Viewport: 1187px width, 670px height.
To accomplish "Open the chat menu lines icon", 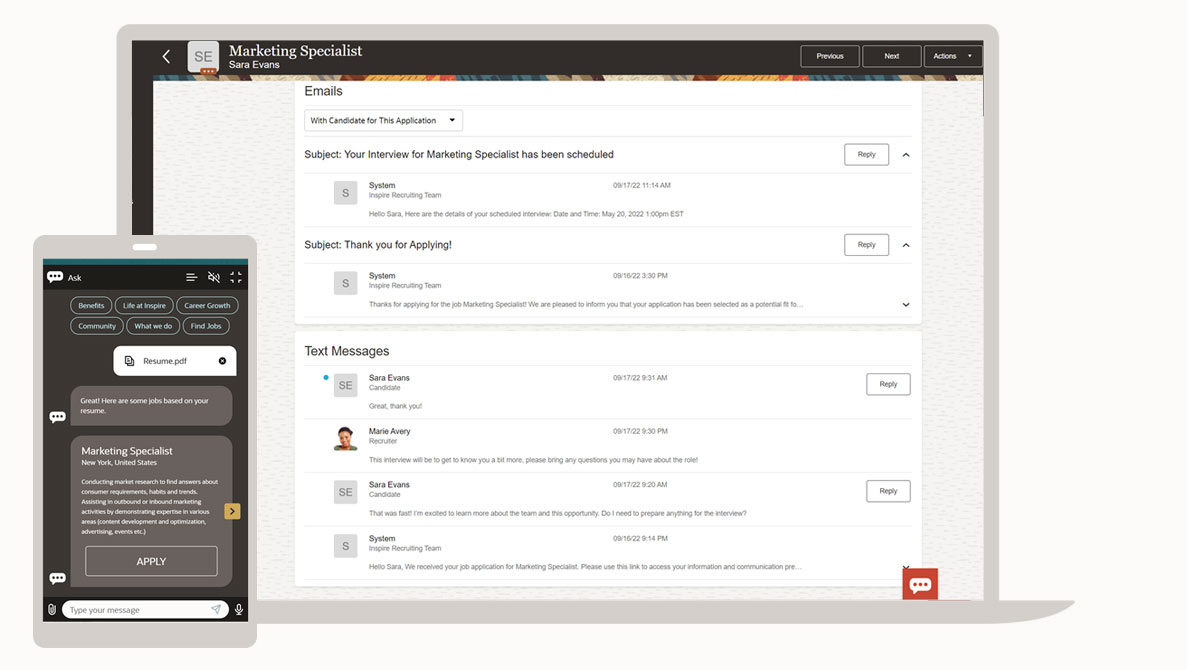I will point(192,277).
